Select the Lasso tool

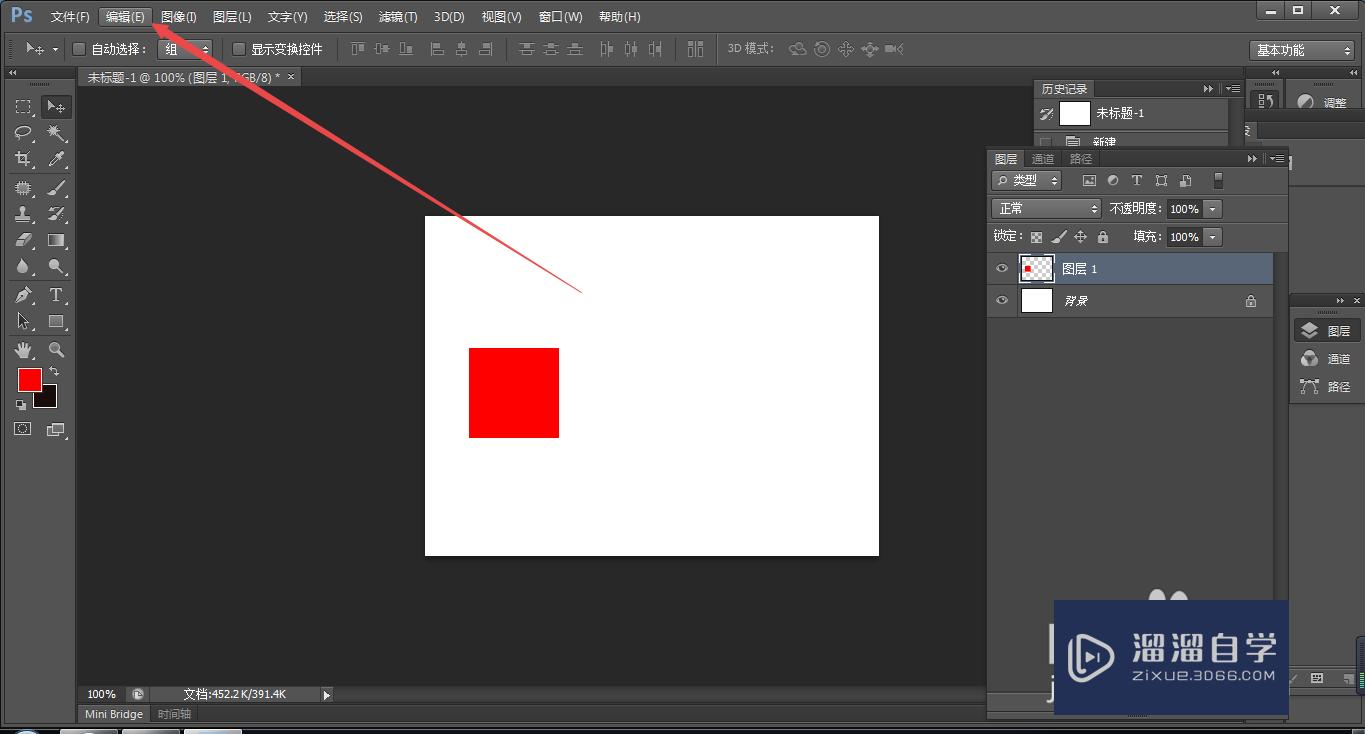[24, 133]
